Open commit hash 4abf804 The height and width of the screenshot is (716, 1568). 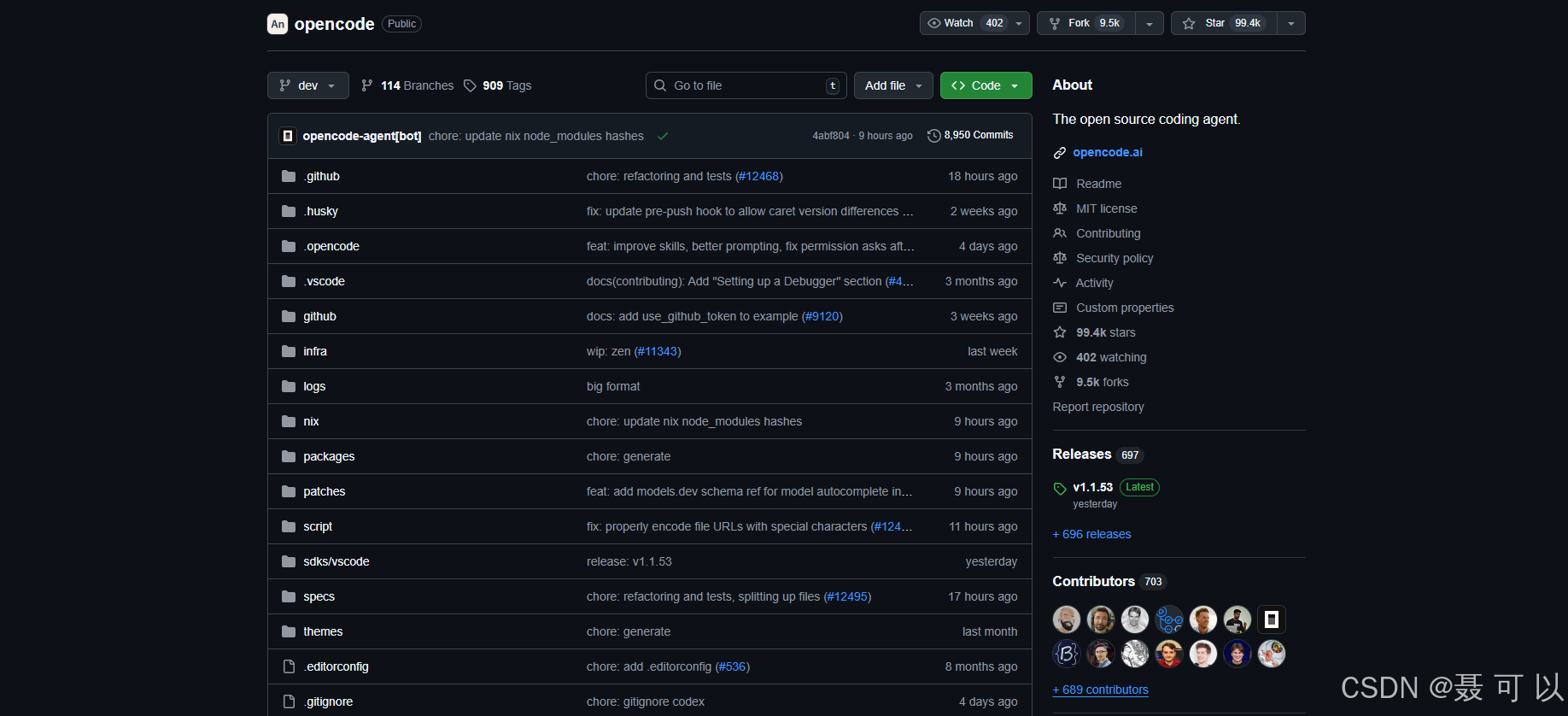[831, 136]
